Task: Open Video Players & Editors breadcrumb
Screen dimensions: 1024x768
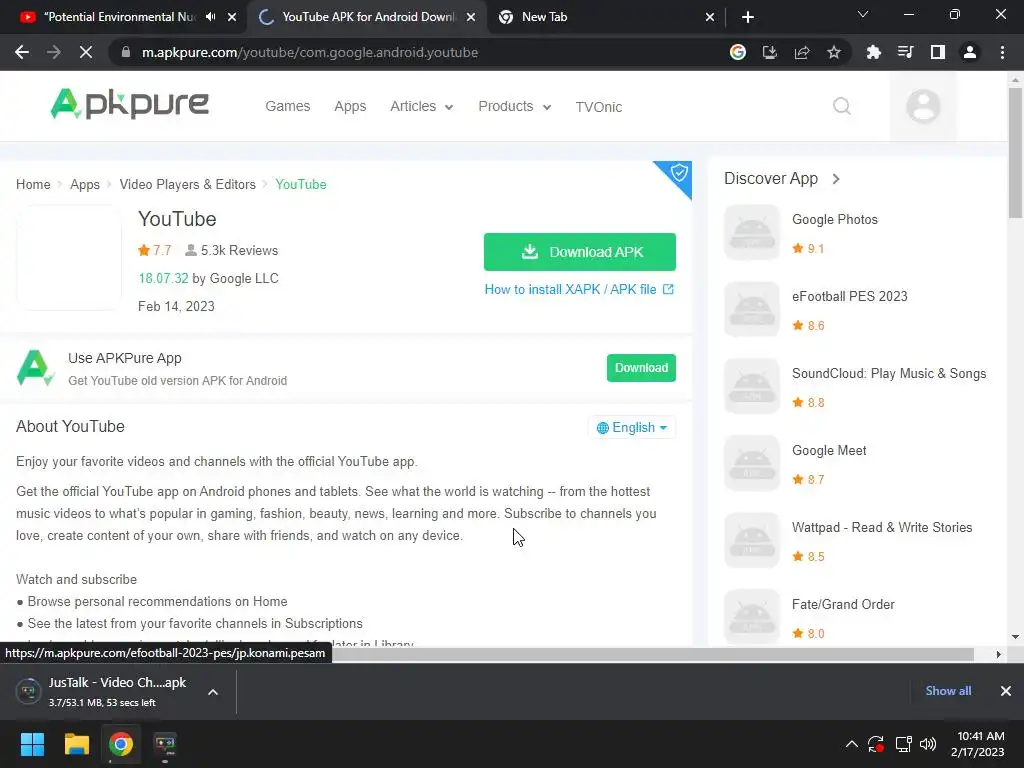Action: [x=187, y=185]
